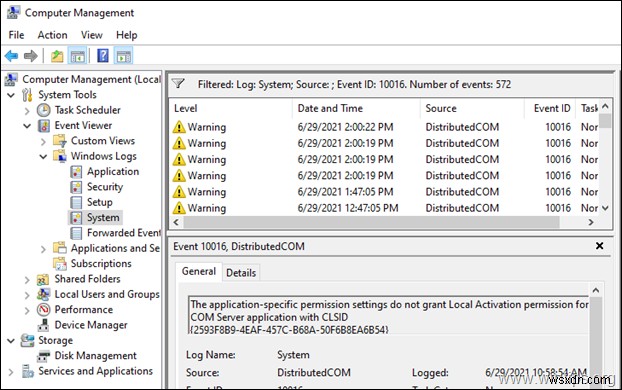This screenshot has height=390, width=622.
Task: Click the event list scroll left arrow
Action: click(177, 222)
